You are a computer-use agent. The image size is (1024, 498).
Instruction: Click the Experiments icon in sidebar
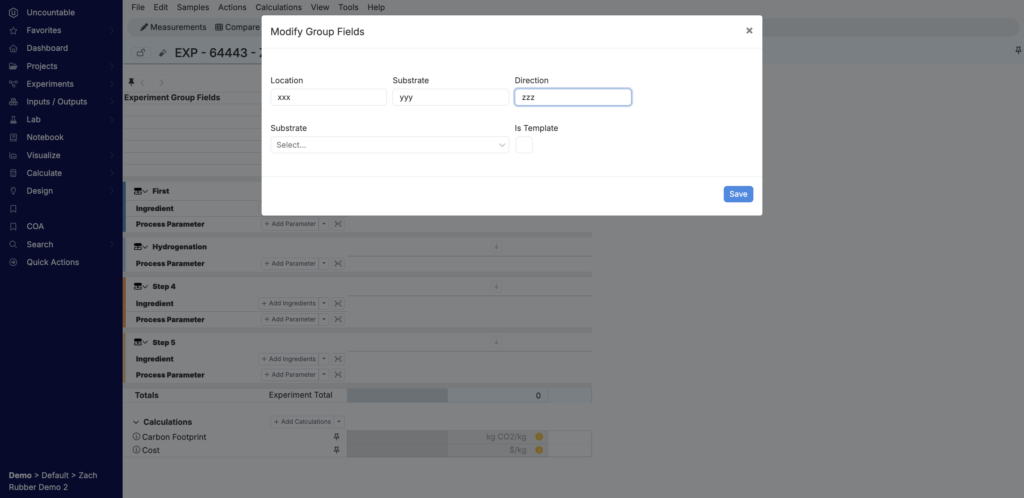(x=13, y=84)
